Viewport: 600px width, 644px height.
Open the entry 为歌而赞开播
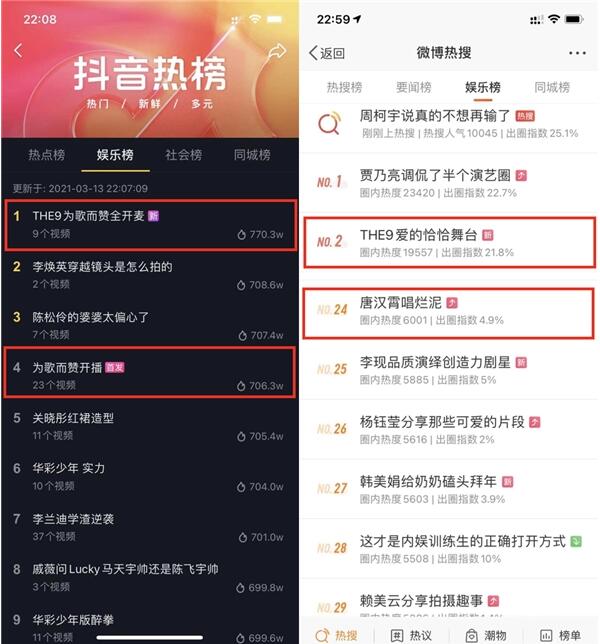click(149, 373)
